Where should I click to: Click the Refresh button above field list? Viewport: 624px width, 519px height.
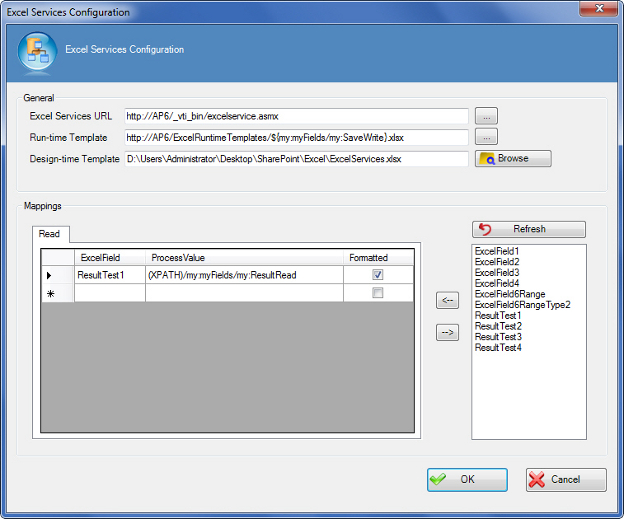529,229
